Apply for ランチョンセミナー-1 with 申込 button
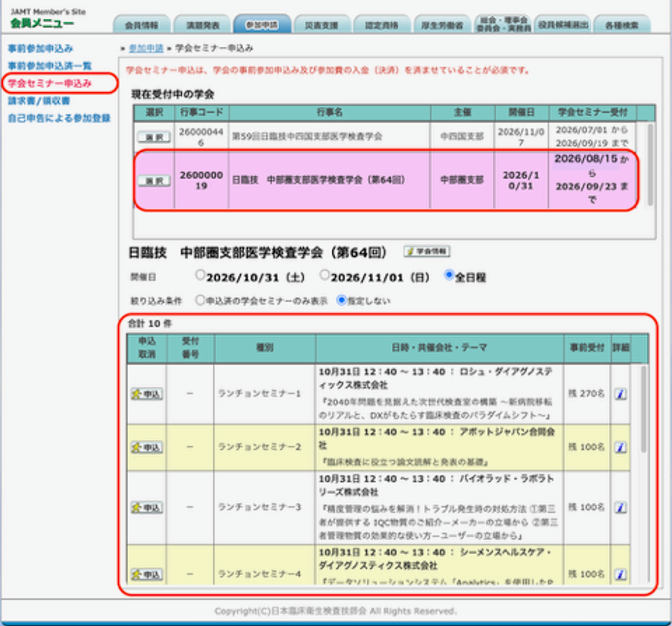 pyautogui.click(x=147, y=394)
